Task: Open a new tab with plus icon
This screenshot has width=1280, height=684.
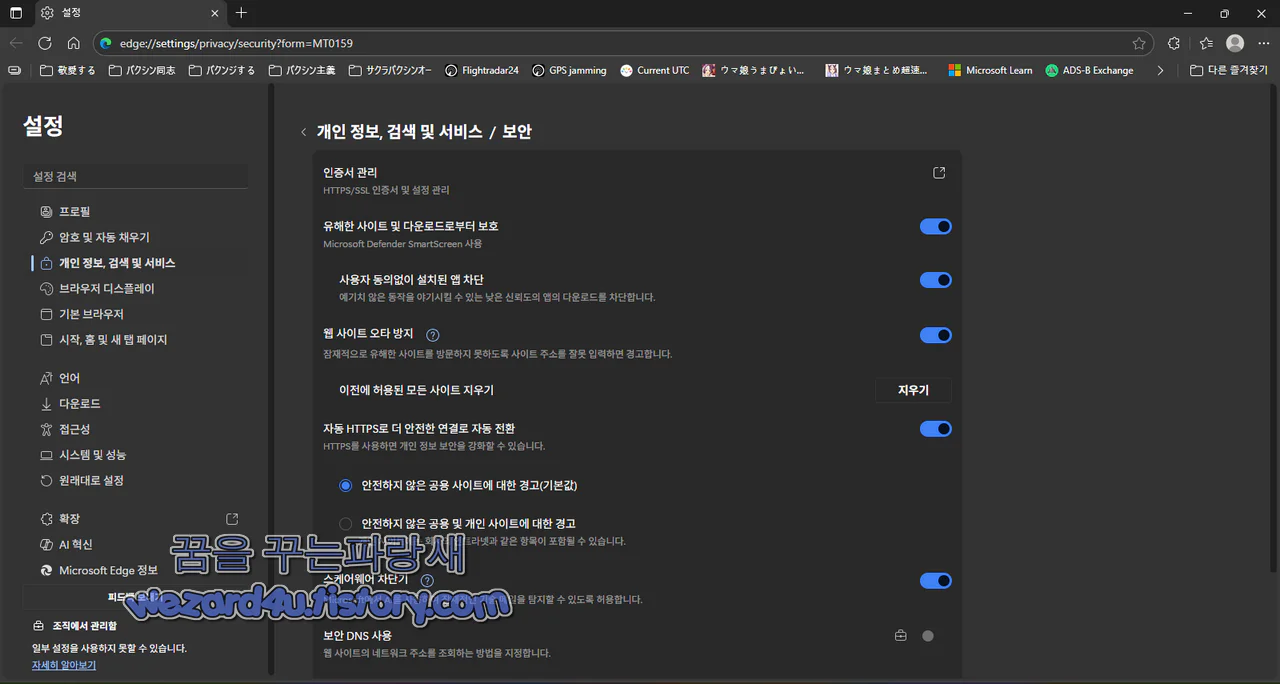Action: coord(241,13)
